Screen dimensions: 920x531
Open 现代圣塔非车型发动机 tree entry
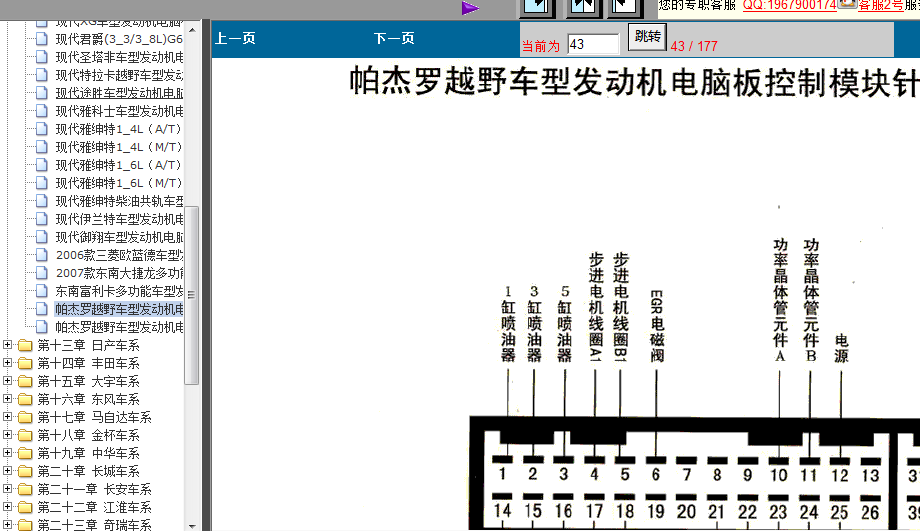119,58
